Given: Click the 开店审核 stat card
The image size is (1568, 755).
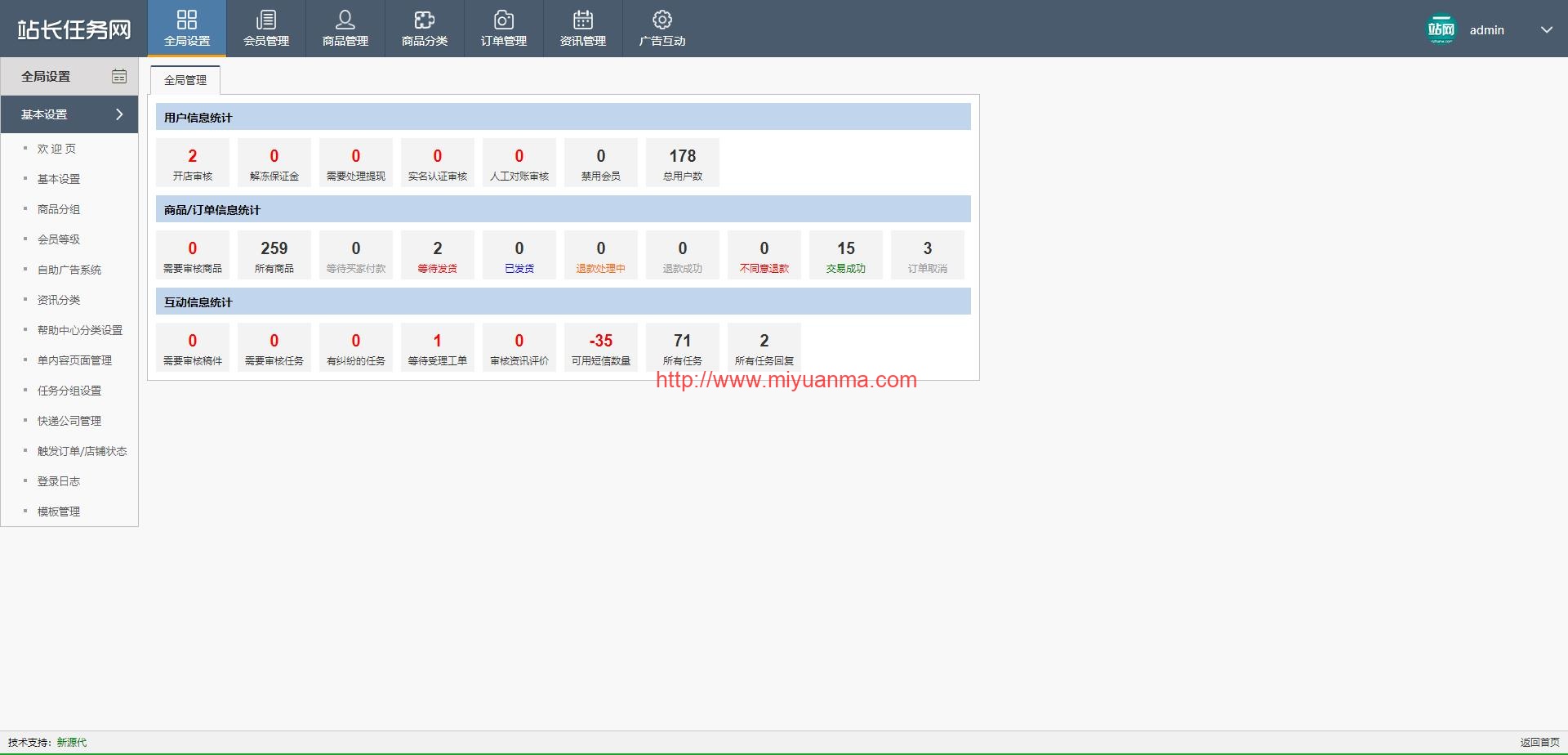Looking at the screenshot, I should pos(193,163).
